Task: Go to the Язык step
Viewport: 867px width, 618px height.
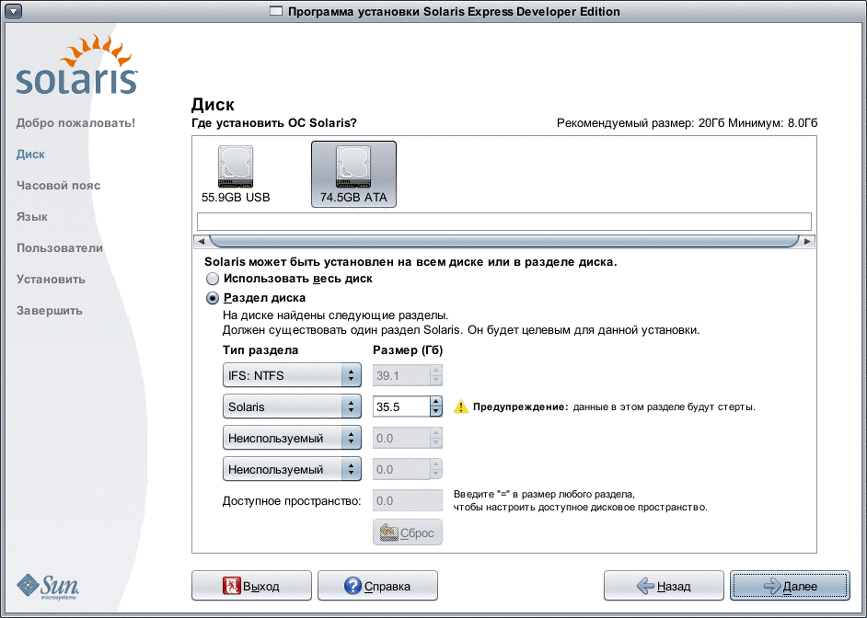Action: point(32,217)
